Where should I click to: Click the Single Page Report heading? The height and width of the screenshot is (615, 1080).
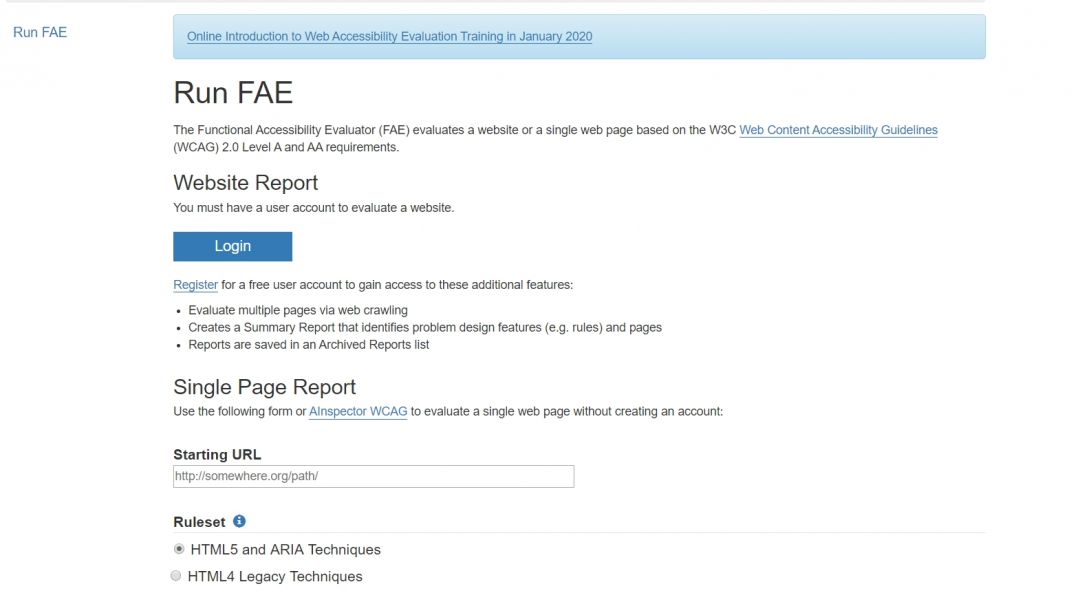264,387
